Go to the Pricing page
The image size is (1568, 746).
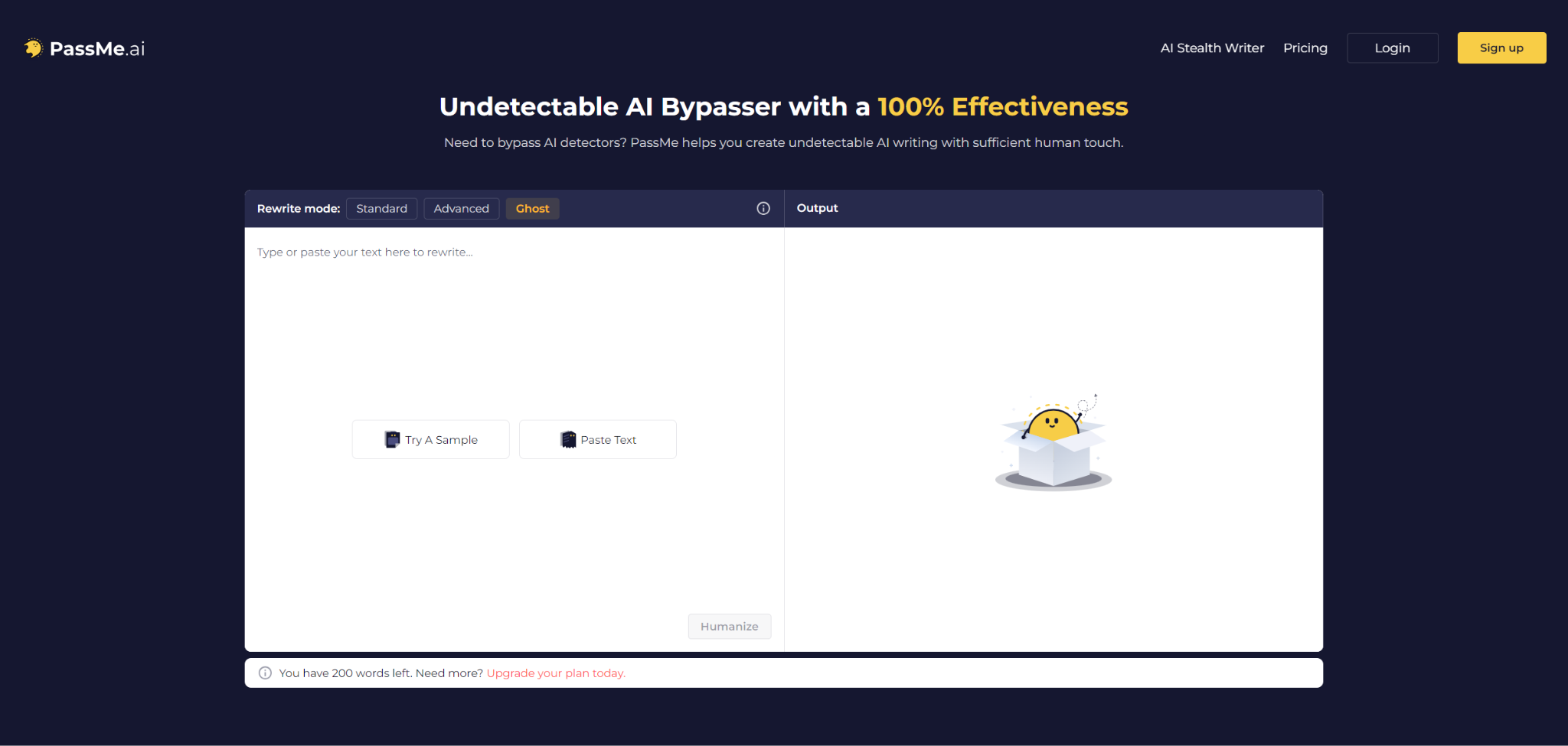(1305, 48)
